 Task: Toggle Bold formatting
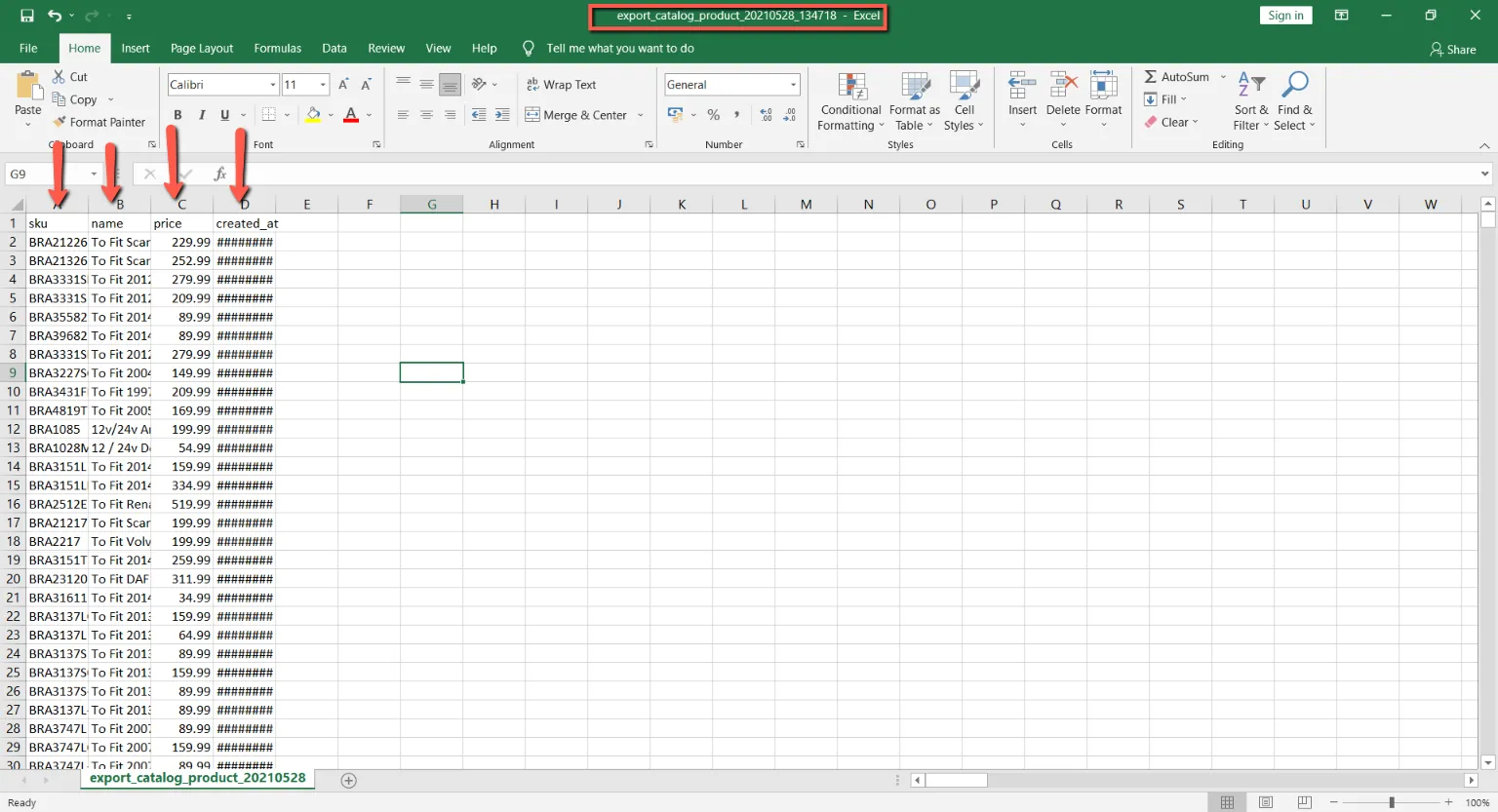177,115
